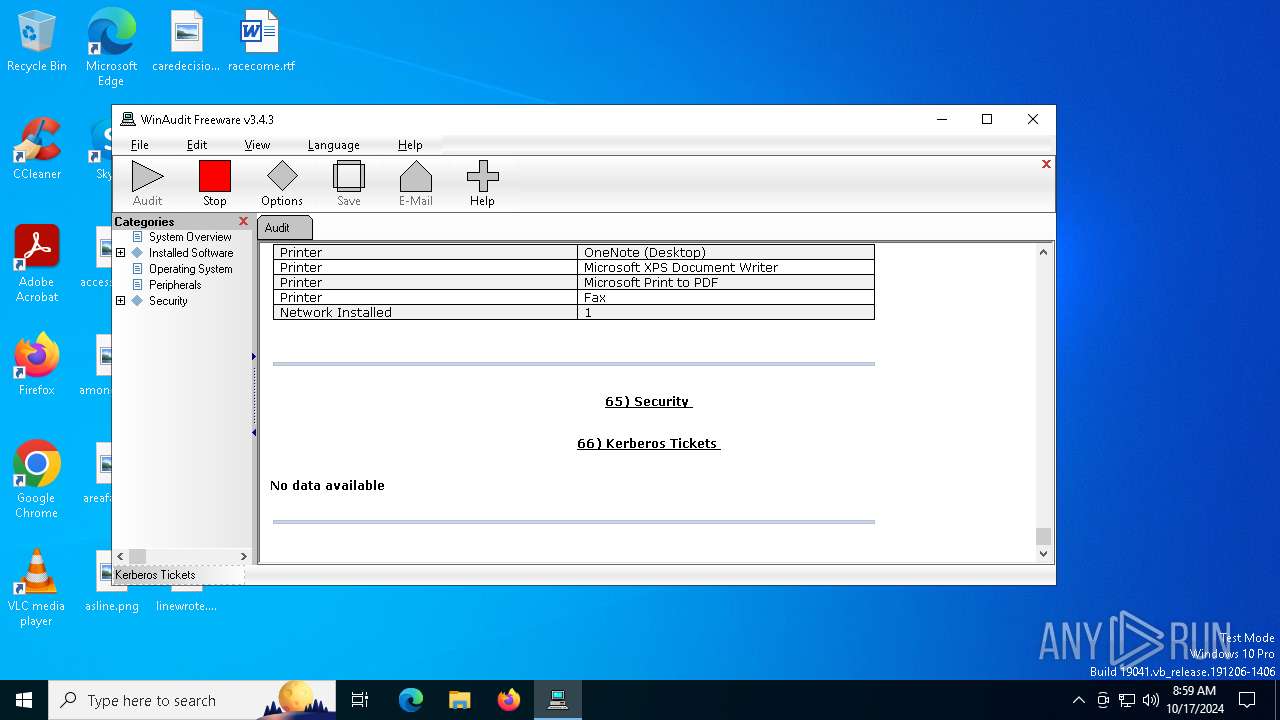Open the volume control in system tray
1280x720 pixels.
coord(1151,700)
